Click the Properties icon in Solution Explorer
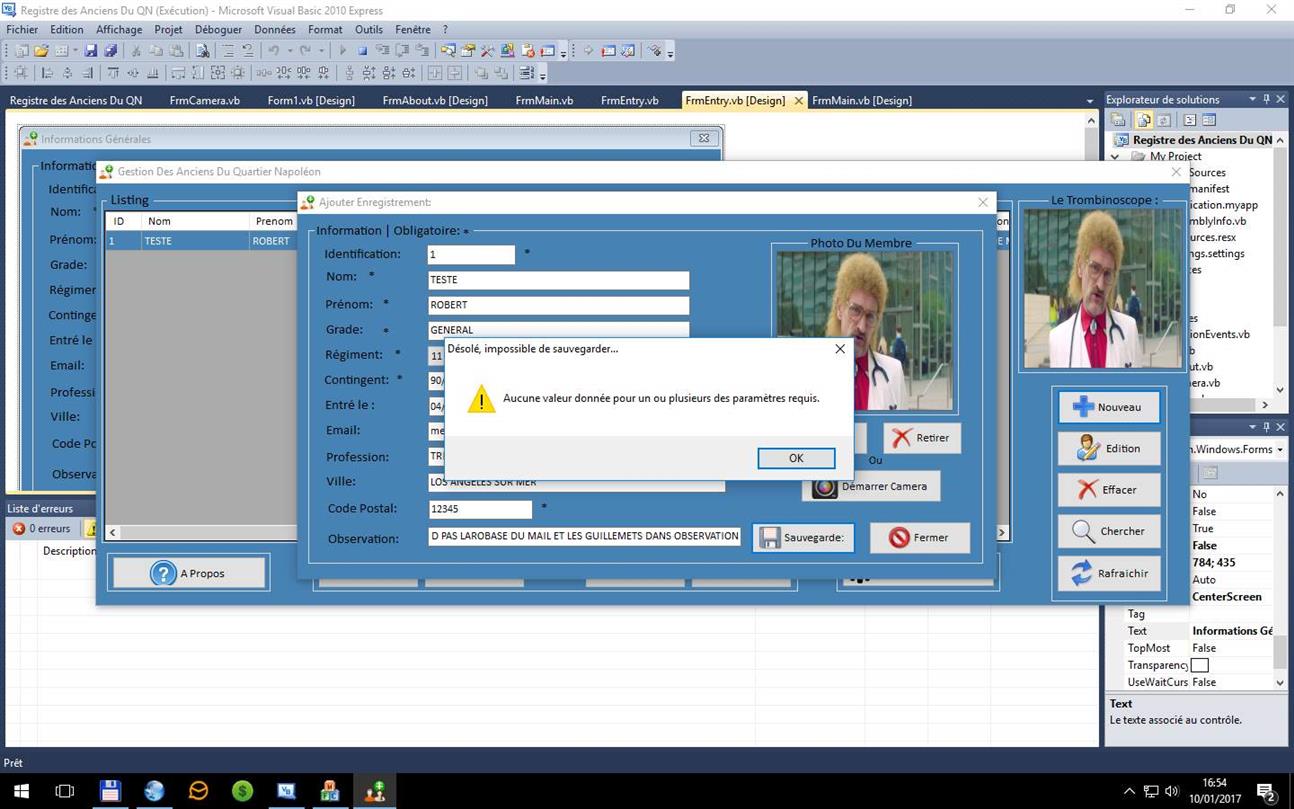1294x809 pixels. click(x=1118, y=120)
